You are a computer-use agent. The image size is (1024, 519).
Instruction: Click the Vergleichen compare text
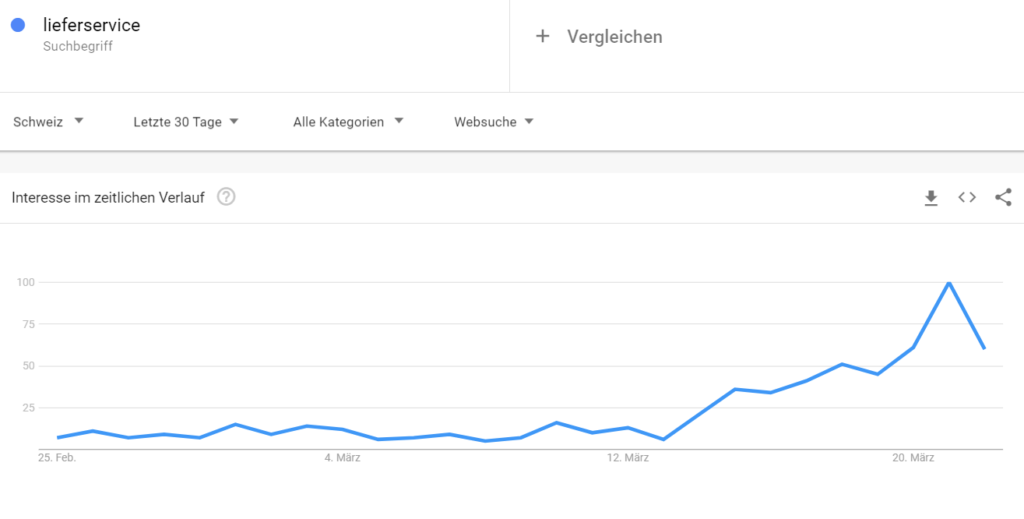pos(614,37)
